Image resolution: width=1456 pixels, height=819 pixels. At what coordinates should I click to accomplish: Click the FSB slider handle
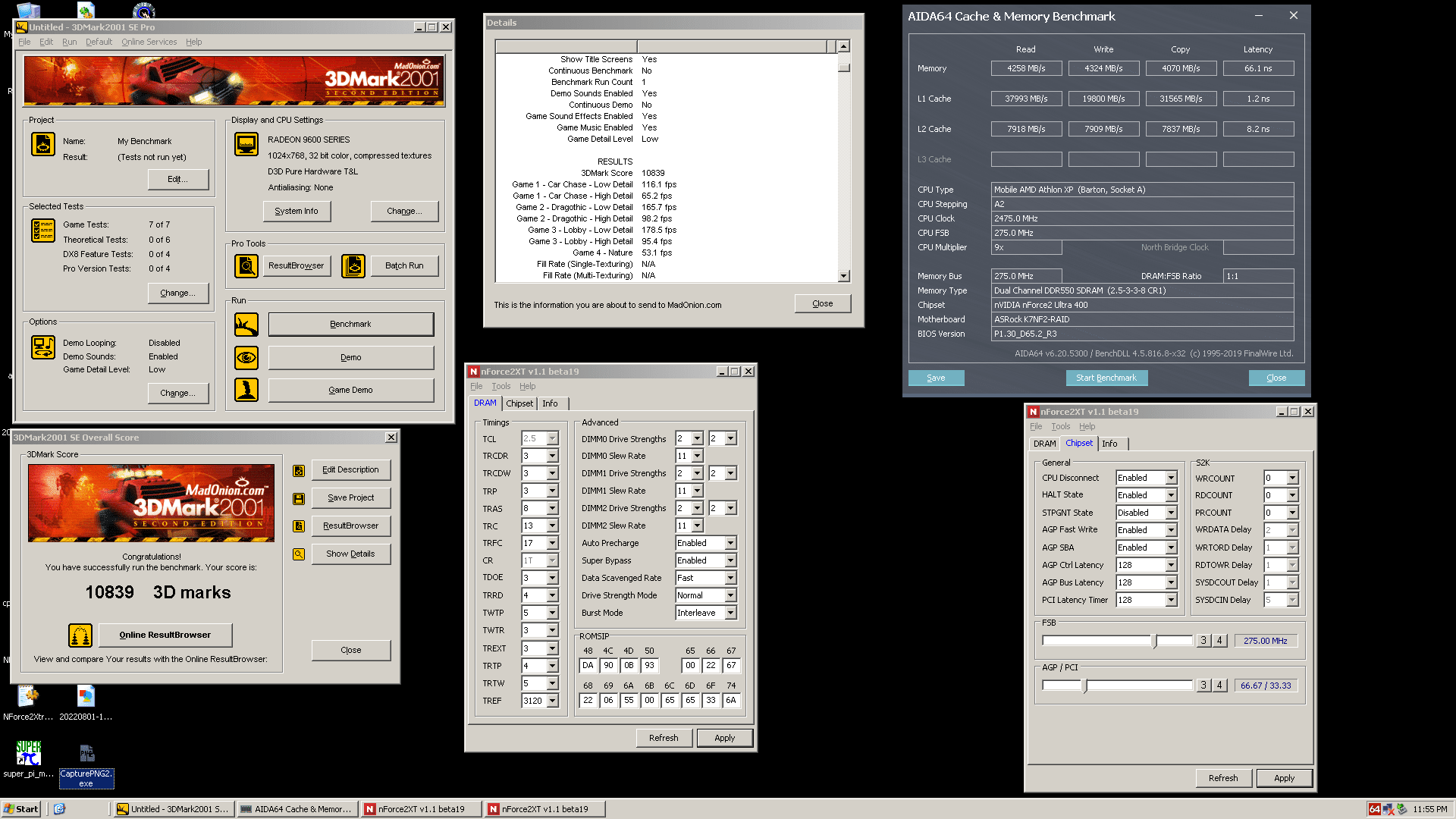(1154, 642)
